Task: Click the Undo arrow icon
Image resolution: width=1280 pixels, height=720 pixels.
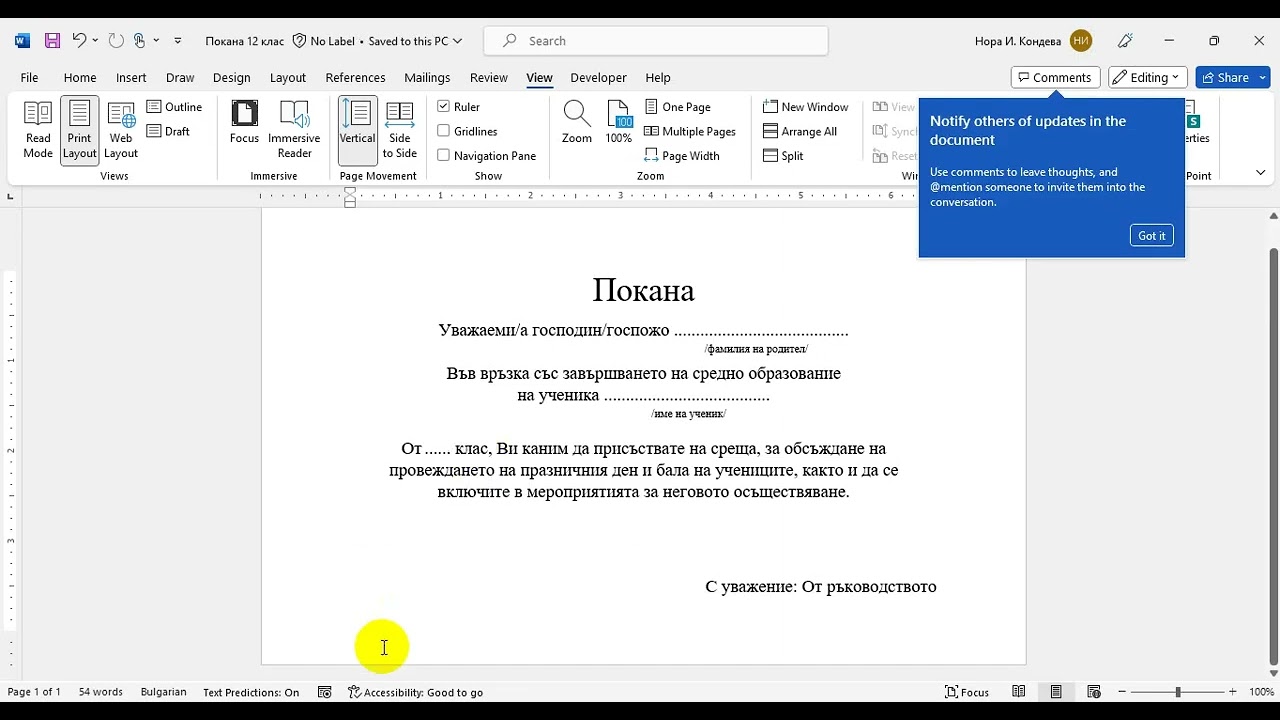Action: [79, 41]
